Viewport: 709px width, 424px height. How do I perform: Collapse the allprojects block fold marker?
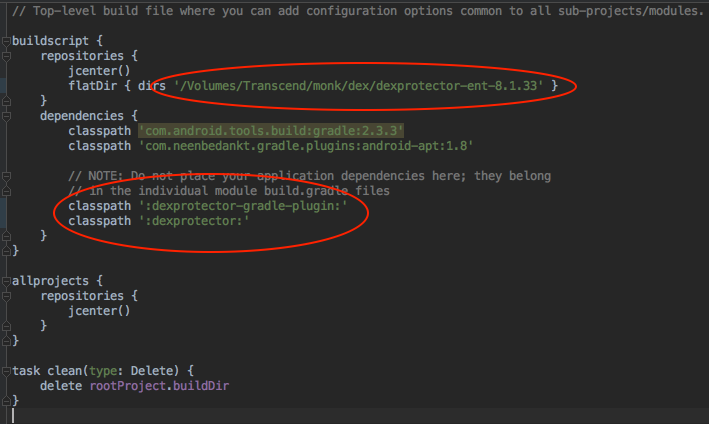click(5, 281)
